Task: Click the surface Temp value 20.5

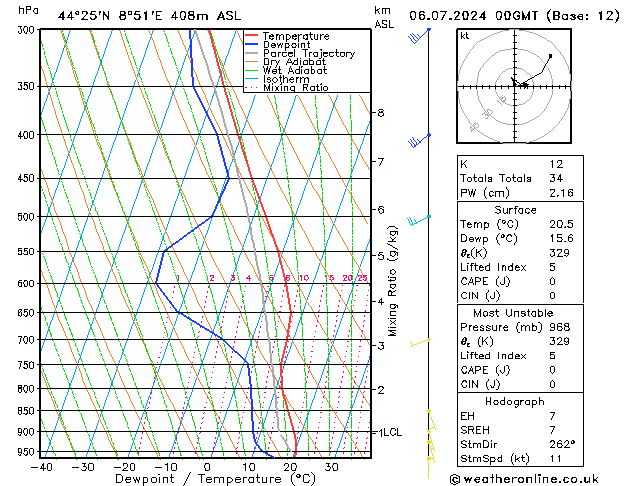Action: click(x=561, y=224)
